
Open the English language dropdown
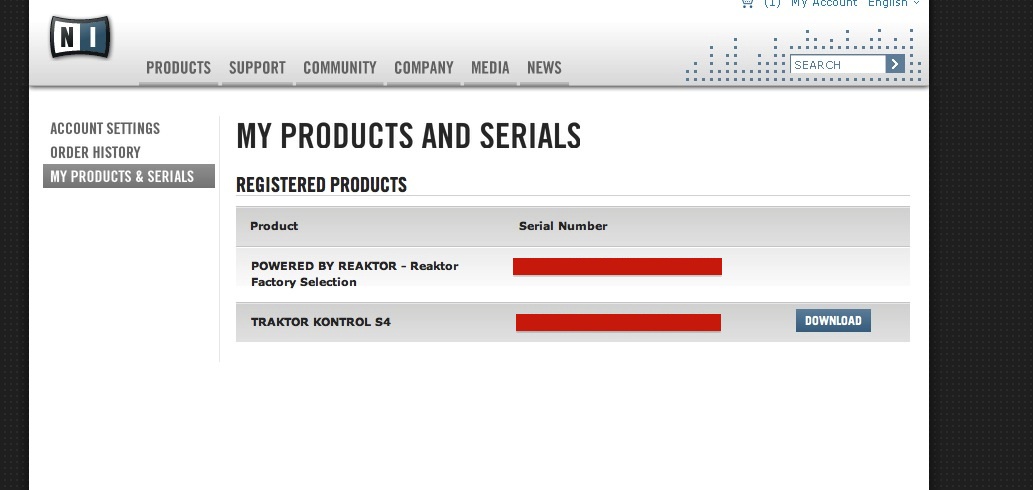point(893,3)
